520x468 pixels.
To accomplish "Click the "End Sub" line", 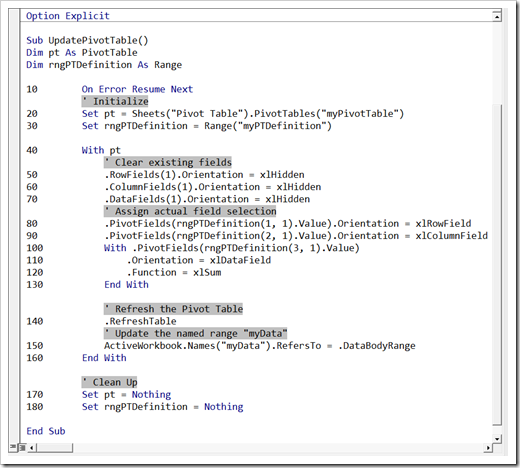I will tap(46, 431).
